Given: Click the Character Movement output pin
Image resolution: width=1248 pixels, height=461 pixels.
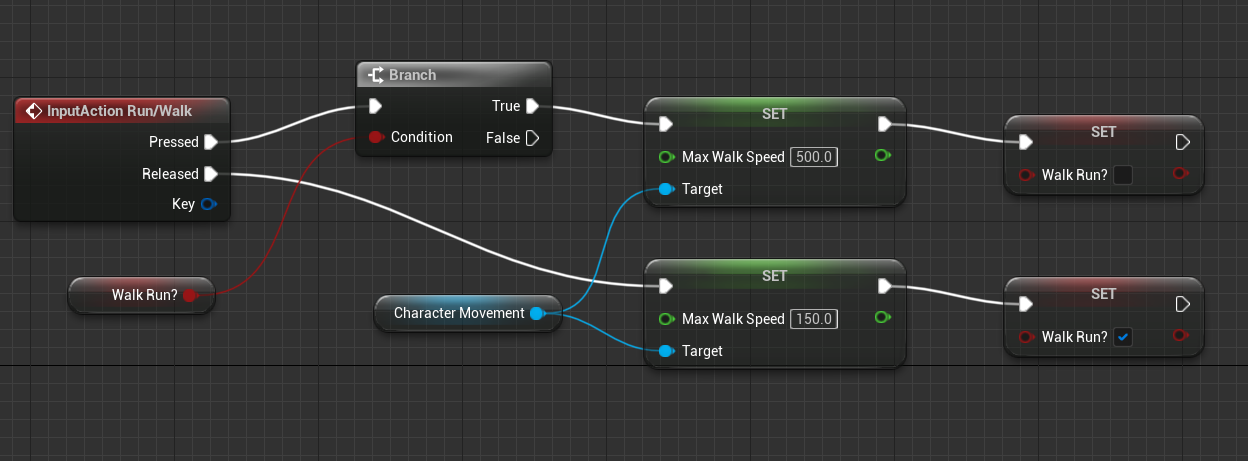Looking at the screenshot, I should click(x=537, y=313).
